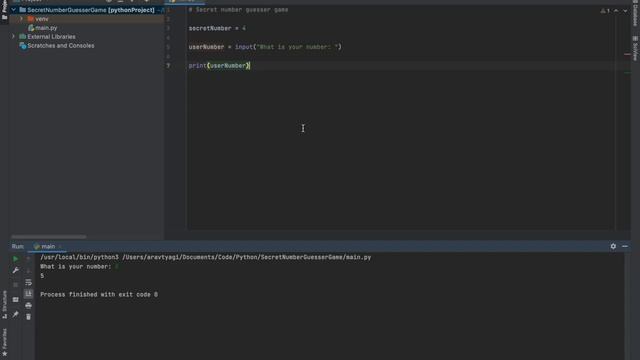Click the print icon in Run panel
Viewport: 640px width, 360px height.
[28, 305]
